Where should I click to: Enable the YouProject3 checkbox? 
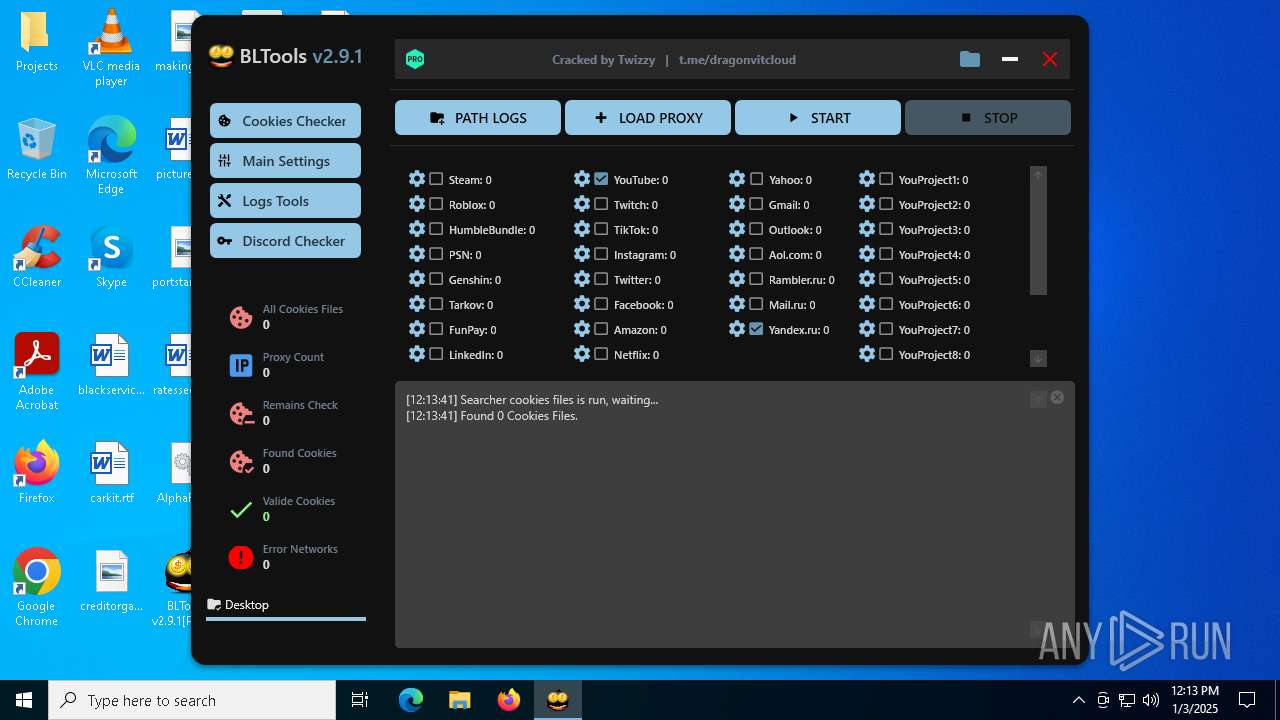(x=886, y=229)
